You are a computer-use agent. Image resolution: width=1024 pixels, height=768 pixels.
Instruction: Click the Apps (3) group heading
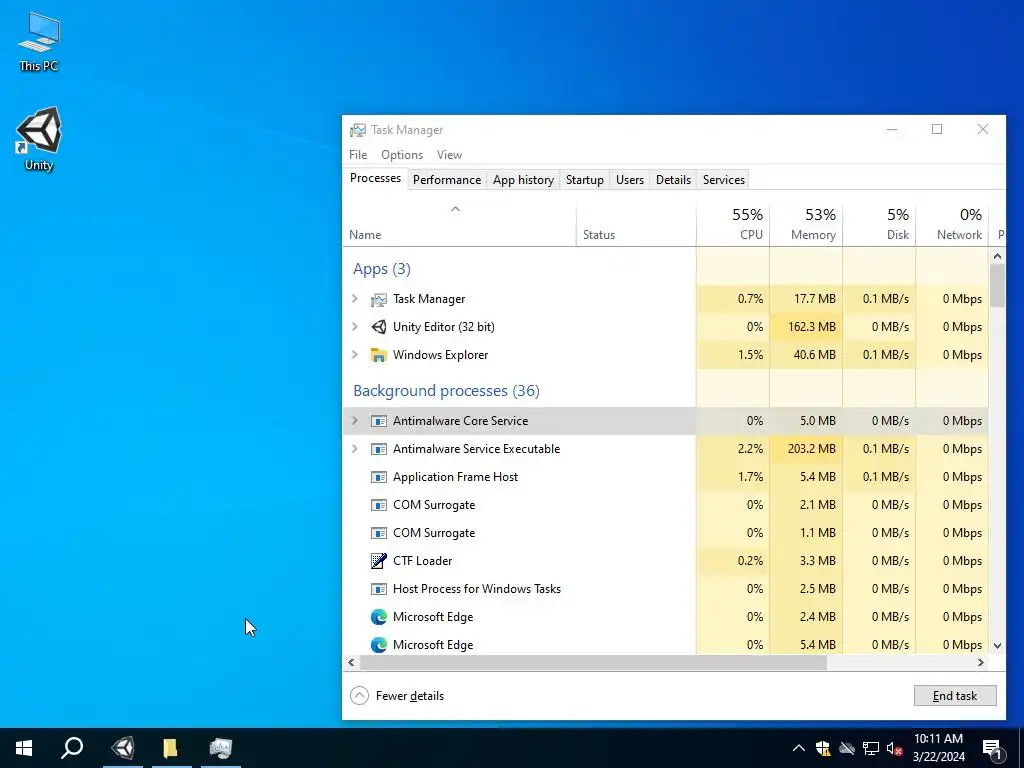381,269
